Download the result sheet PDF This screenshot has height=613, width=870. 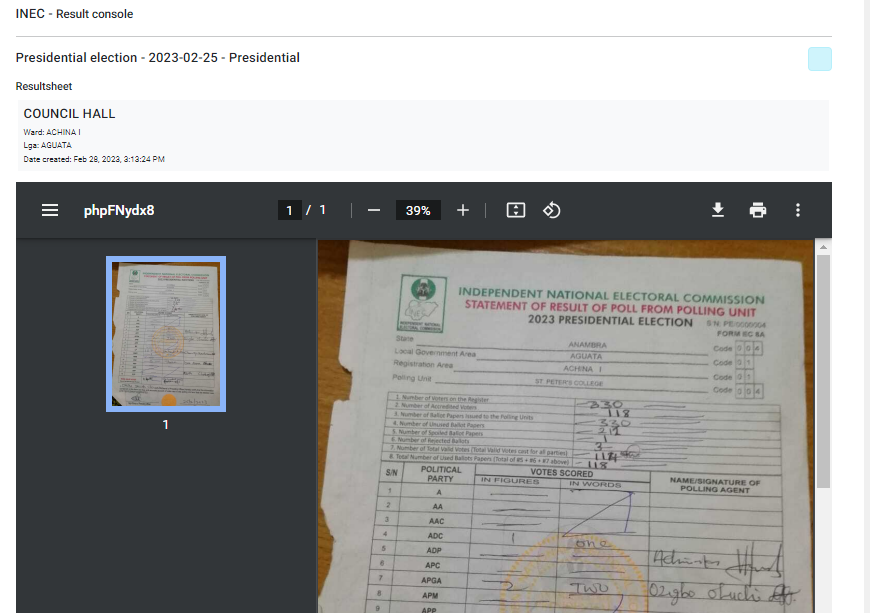(x=718, y=210)
